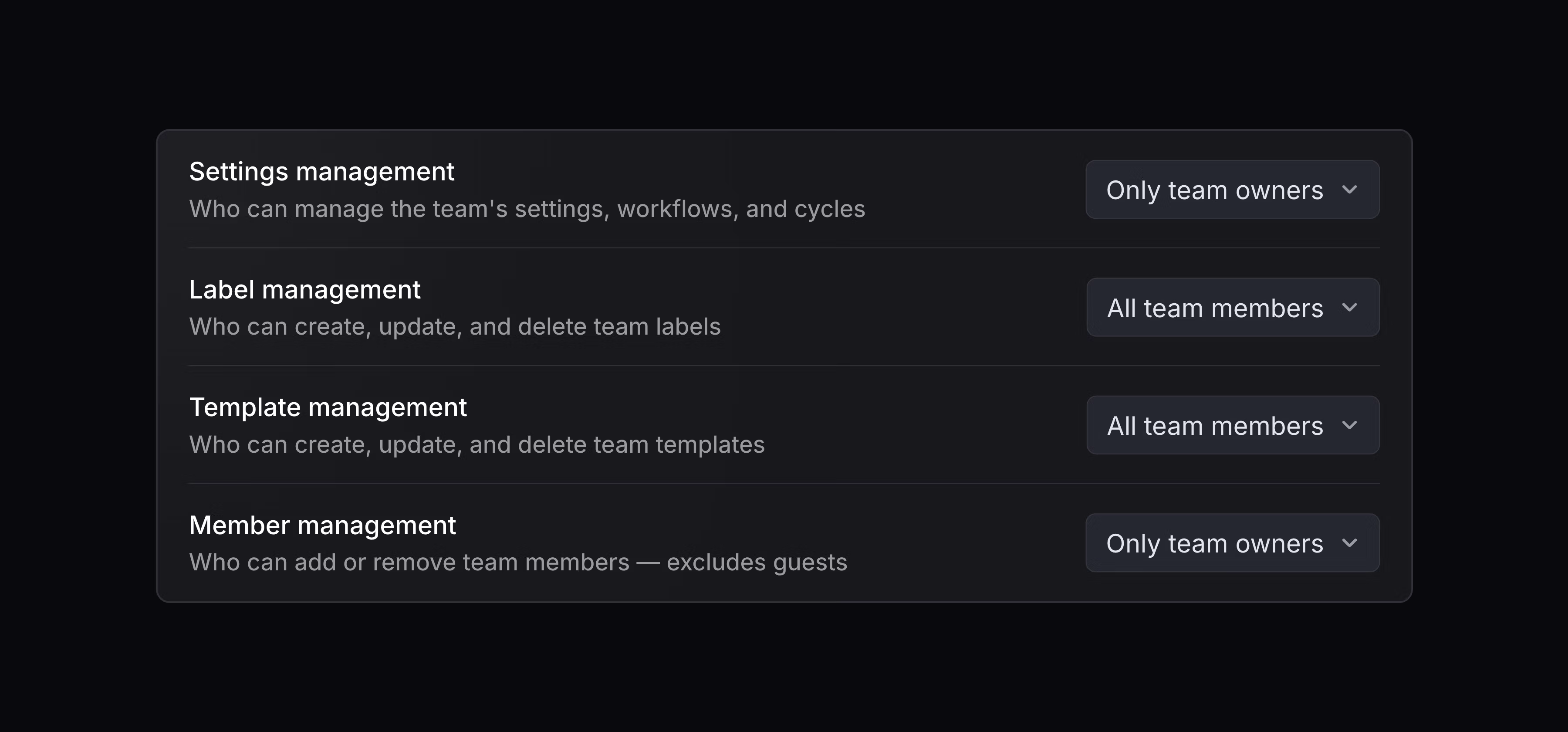Open the Template management permission selector
This screenshot has width=1568, height=732.
[1232, 425]
